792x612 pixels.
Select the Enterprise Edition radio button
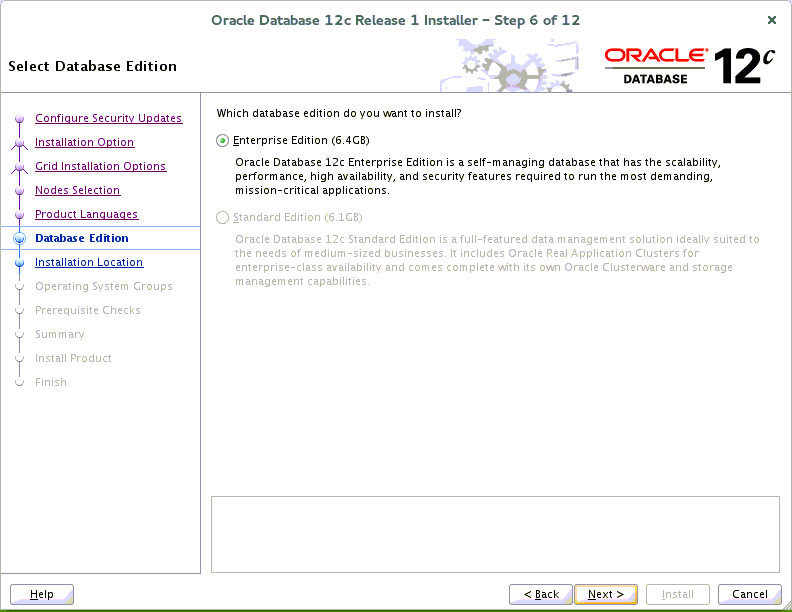pyautogui.click(x=222, y=140)
